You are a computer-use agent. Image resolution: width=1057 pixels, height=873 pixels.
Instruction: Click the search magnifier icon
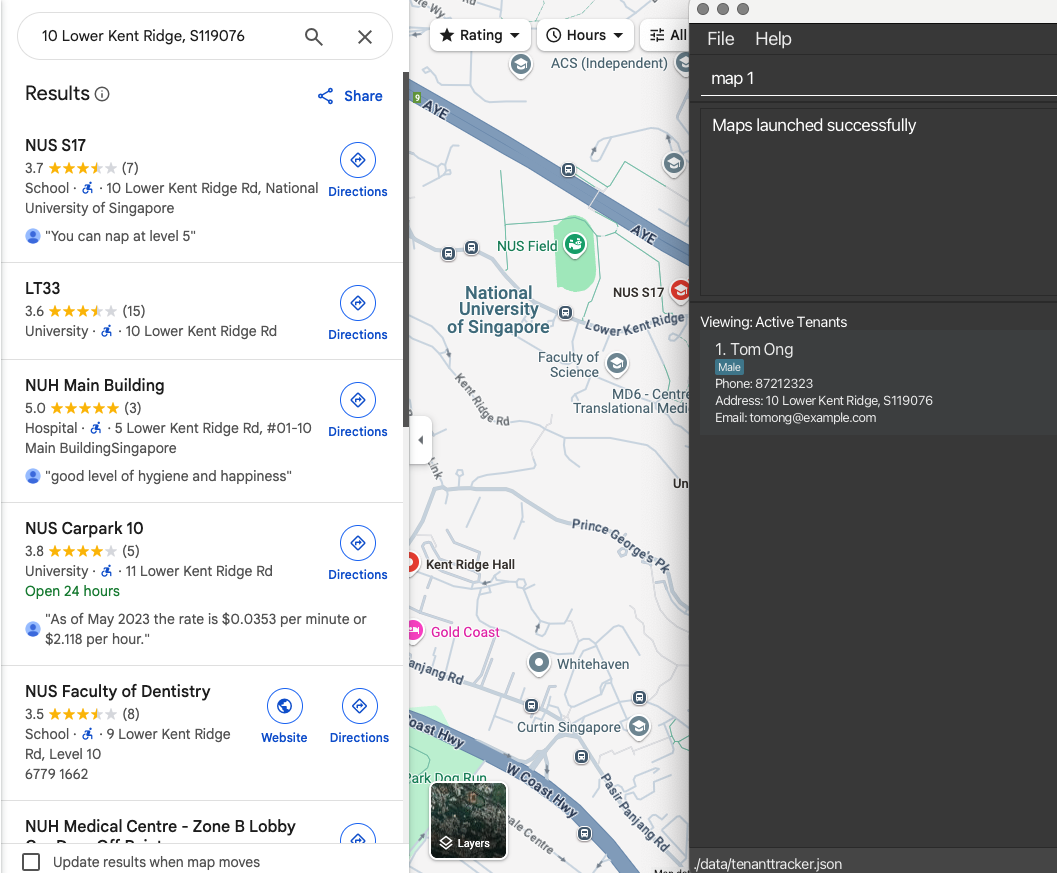point(313,36)
